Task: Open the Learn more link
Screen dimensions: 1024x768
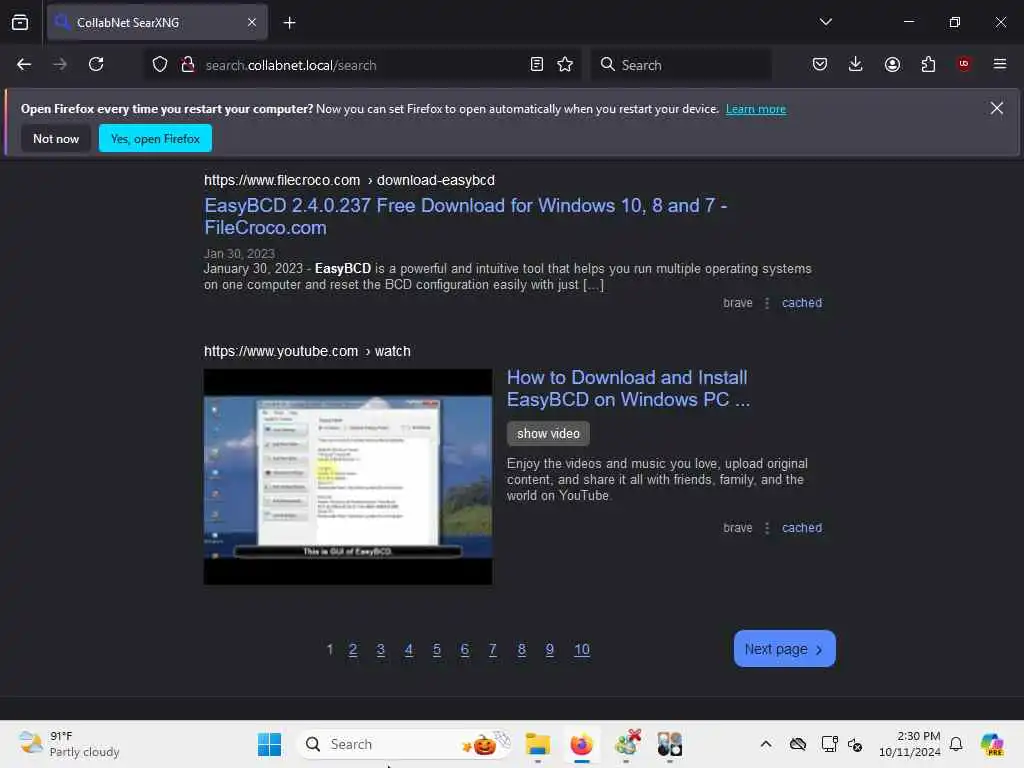Action: [756, 109]
